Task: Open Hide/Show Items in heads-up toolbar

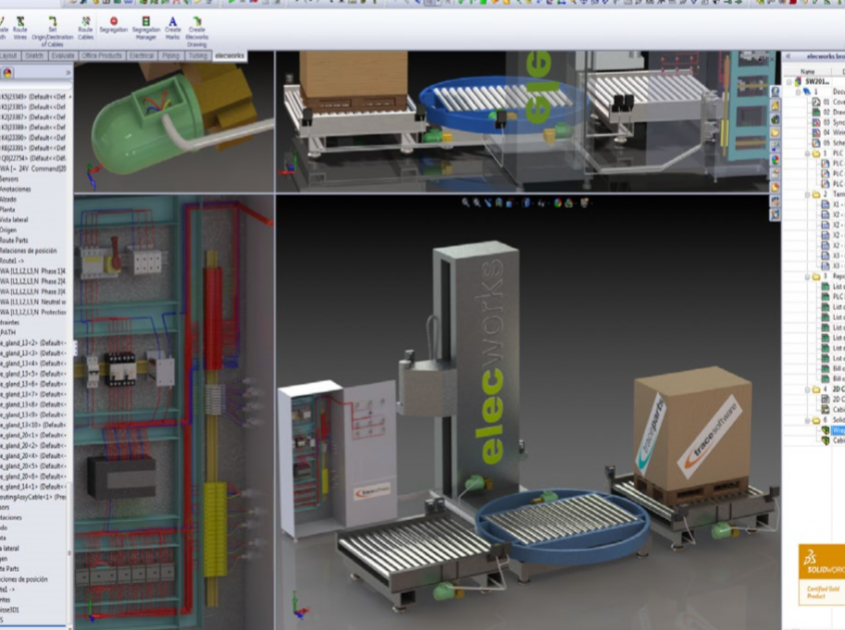Action: click(x=542, y=203)
